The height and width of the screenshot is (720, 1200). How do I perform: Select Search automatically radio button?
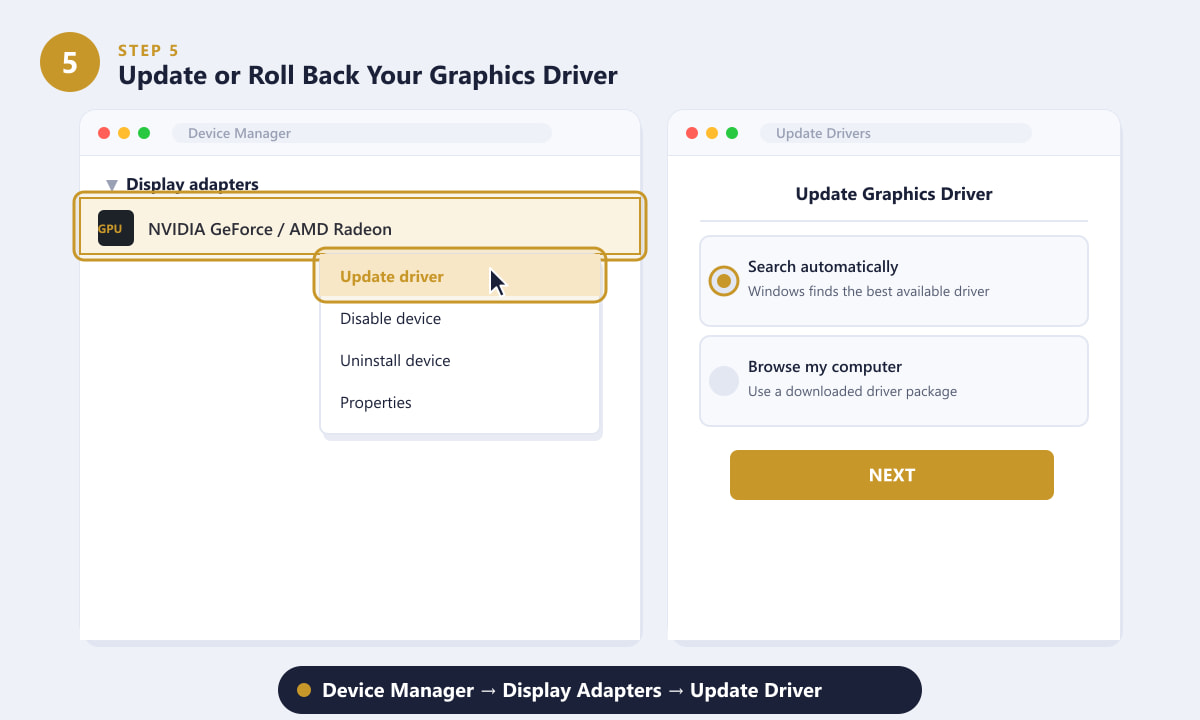coord(724,281)
